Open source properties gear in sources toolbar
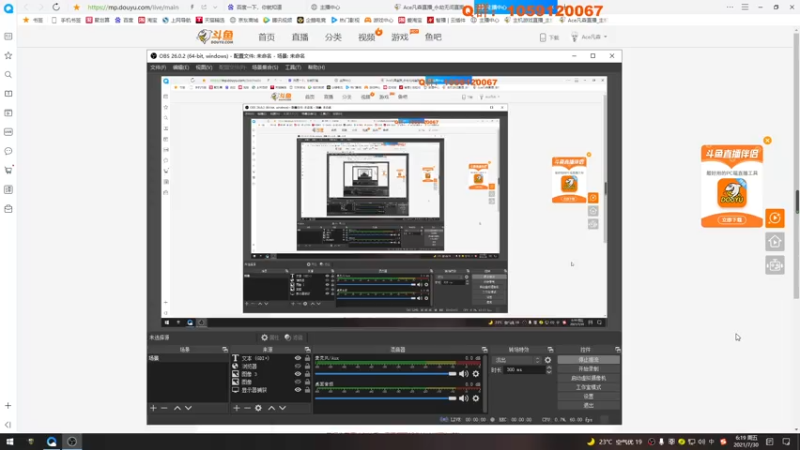This screenshot has width=800, height=450. (258, 408)
